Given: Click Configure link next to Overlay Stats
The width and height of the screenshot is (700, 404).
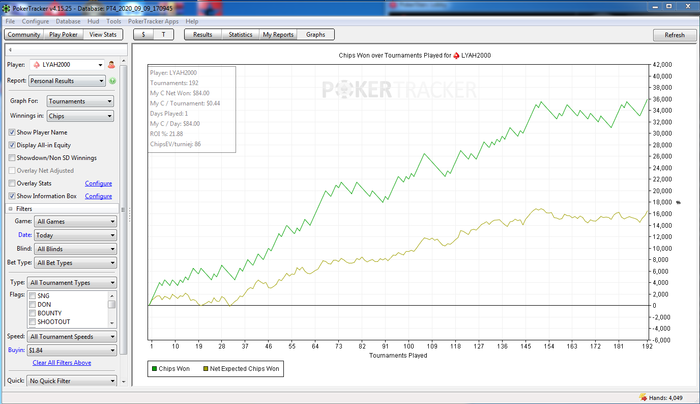Looking at the screenshot, I should [x=98, y=183].
